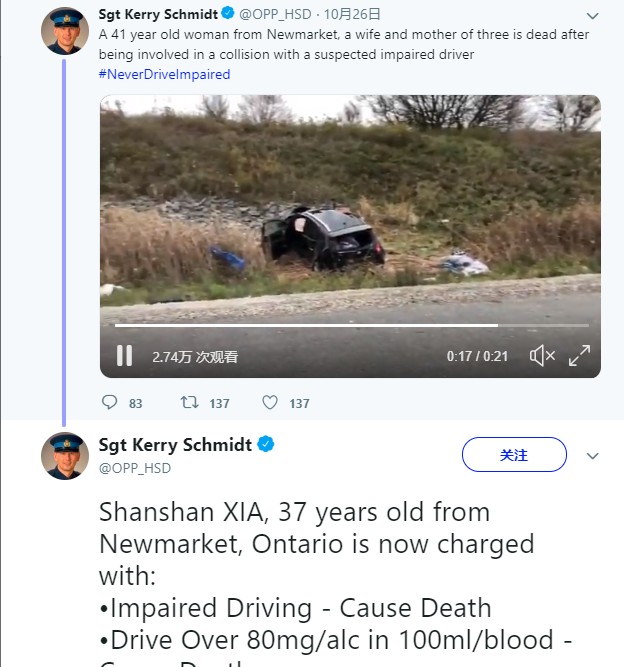The height and width of the screenshot is (667, 624).
Task: Open the #NeverDriveImpaired hashtag
Action: tap(164, 74)
